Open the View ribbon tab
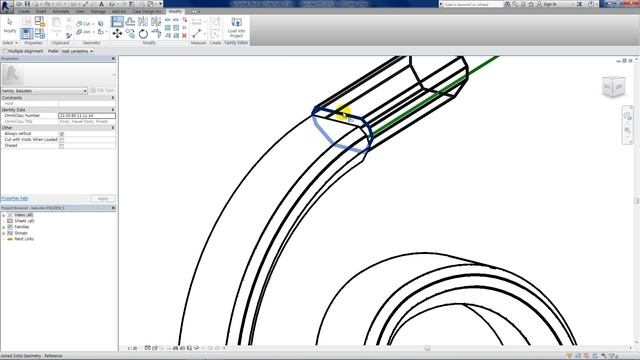The image size is (640, 360). point(80,11)
